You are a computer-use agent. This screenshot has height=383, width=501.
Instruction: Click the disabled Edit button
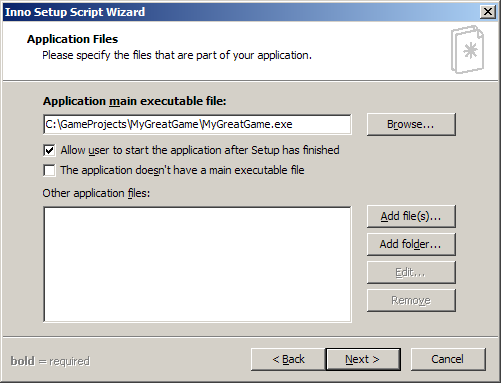coord(411,272)
